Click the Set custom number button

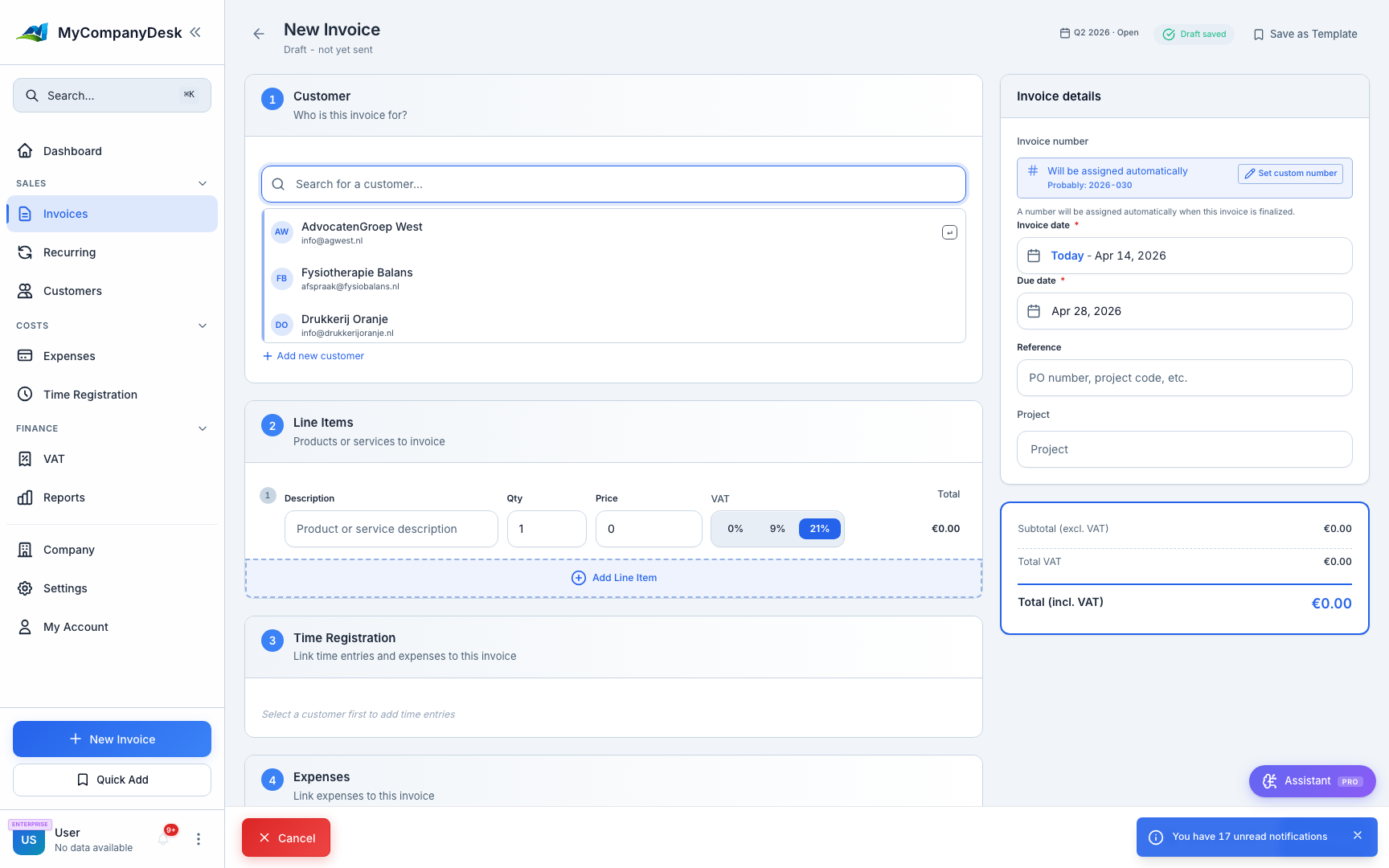(1290, 174)
